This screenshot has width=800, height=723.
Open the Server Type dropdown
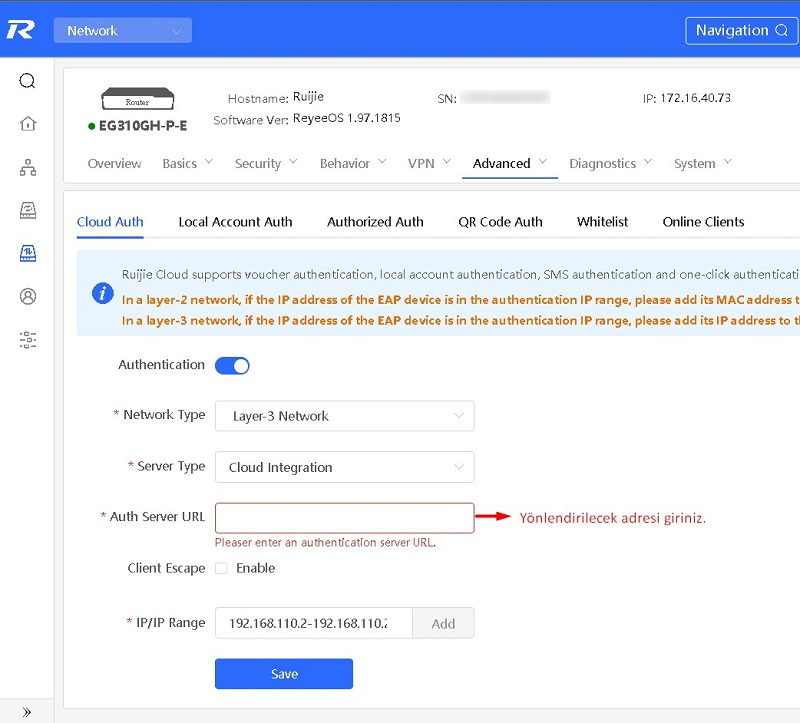(x=344, y=467)
